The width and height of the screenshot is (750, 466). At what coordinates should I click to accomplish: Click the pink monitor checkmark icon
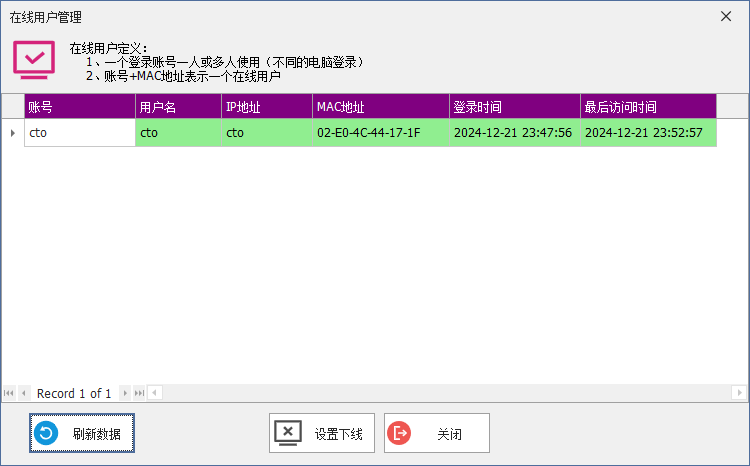[x=34, y=60]
